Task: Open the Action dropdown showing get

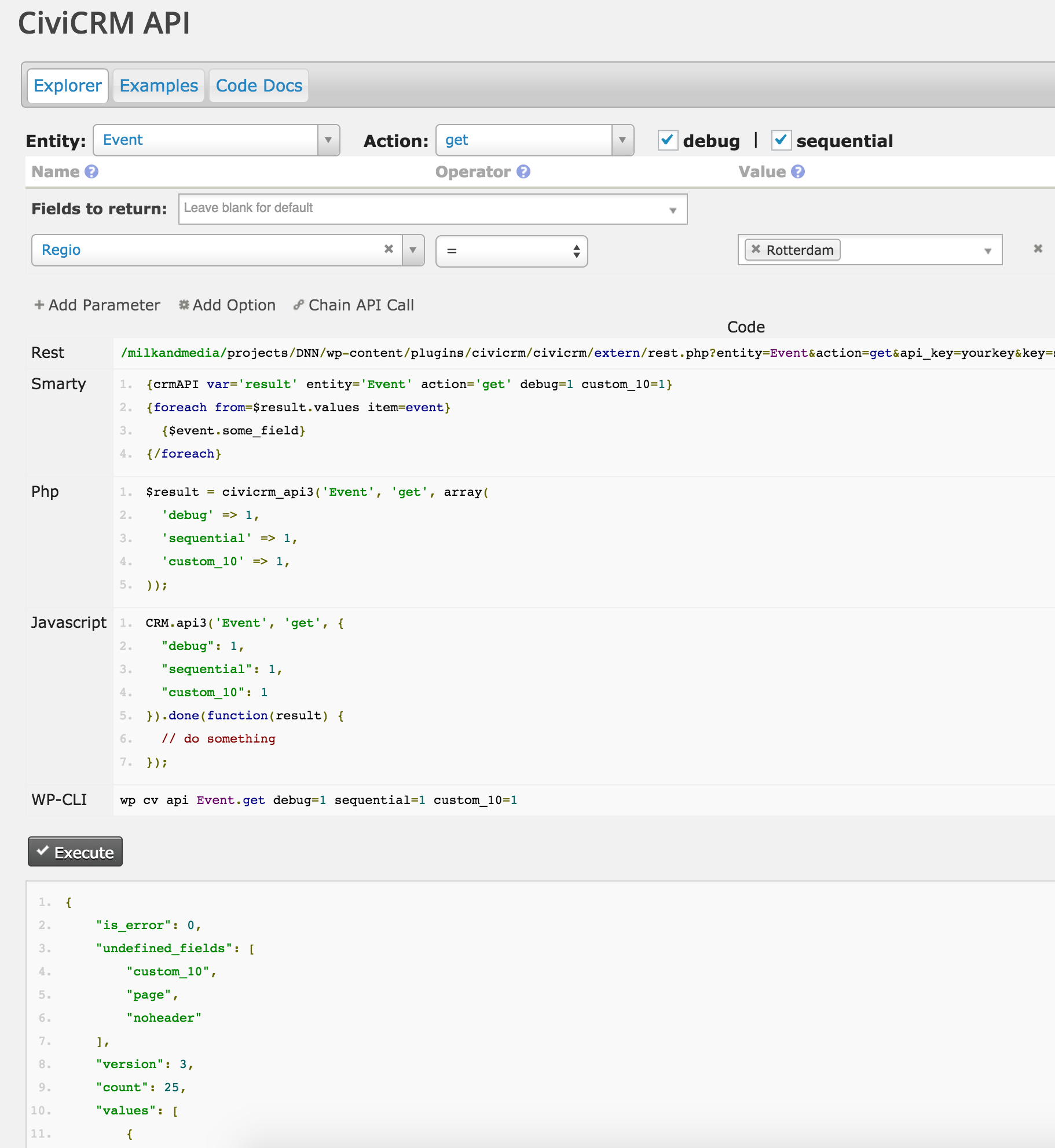Action: [x=534, y=140]
